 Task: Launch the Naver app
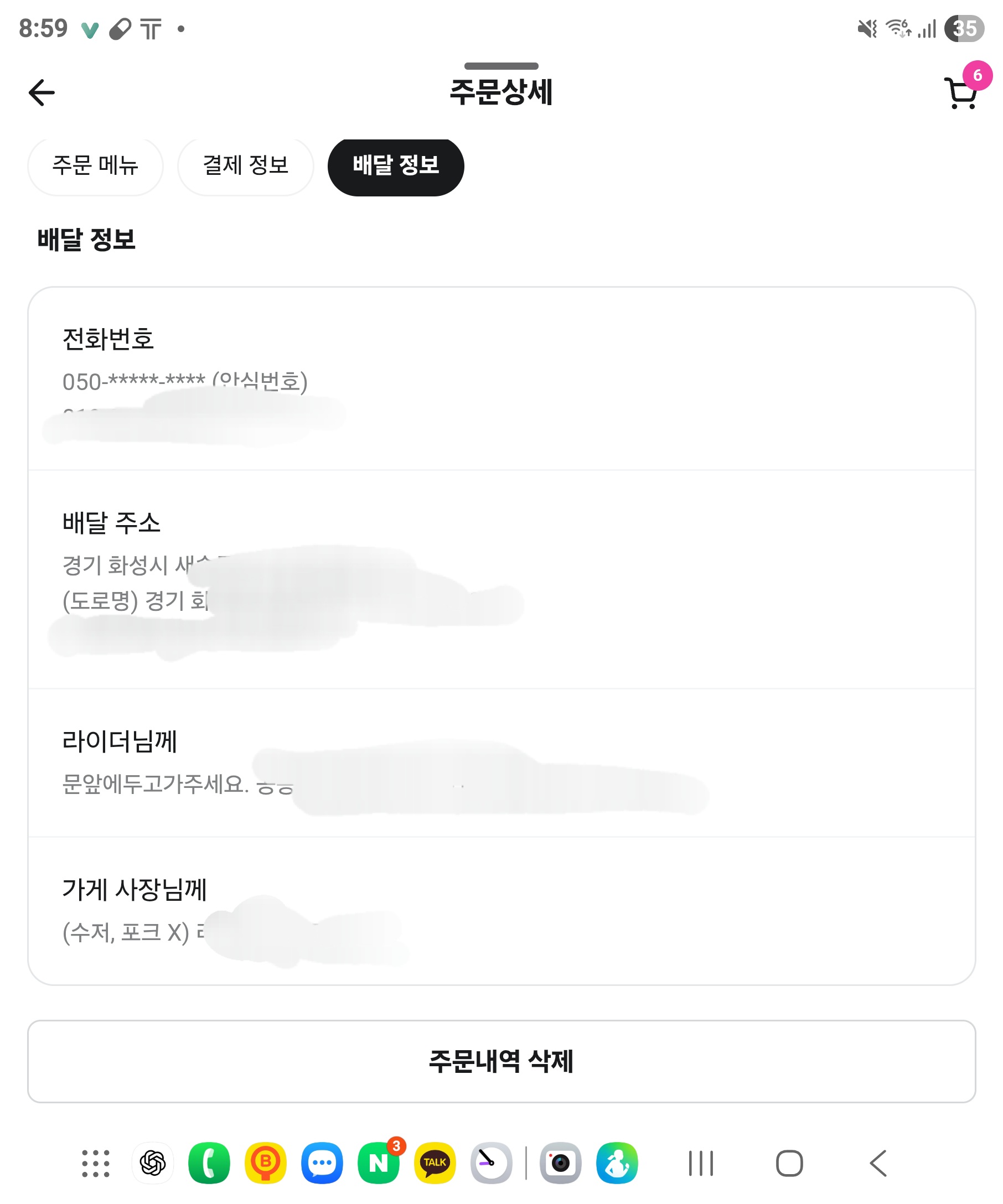379,1163
